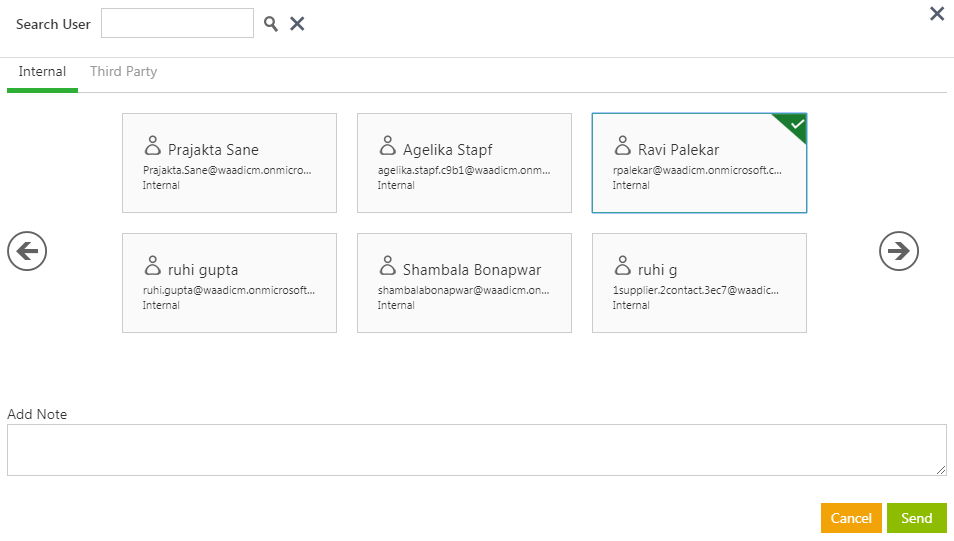Viewport: 954px width, 541px height.
Task: Close the dialog with top-right X
Action: click(937, 13)
